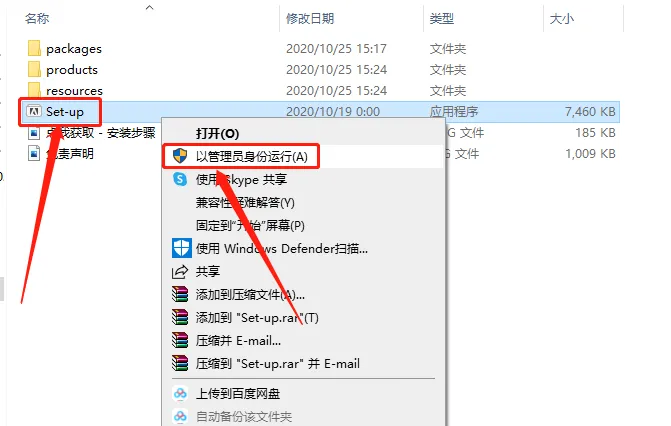Choose 打开(O) in the context menu
This screenshot has height=426, width=671.
[x=217, y=133]
